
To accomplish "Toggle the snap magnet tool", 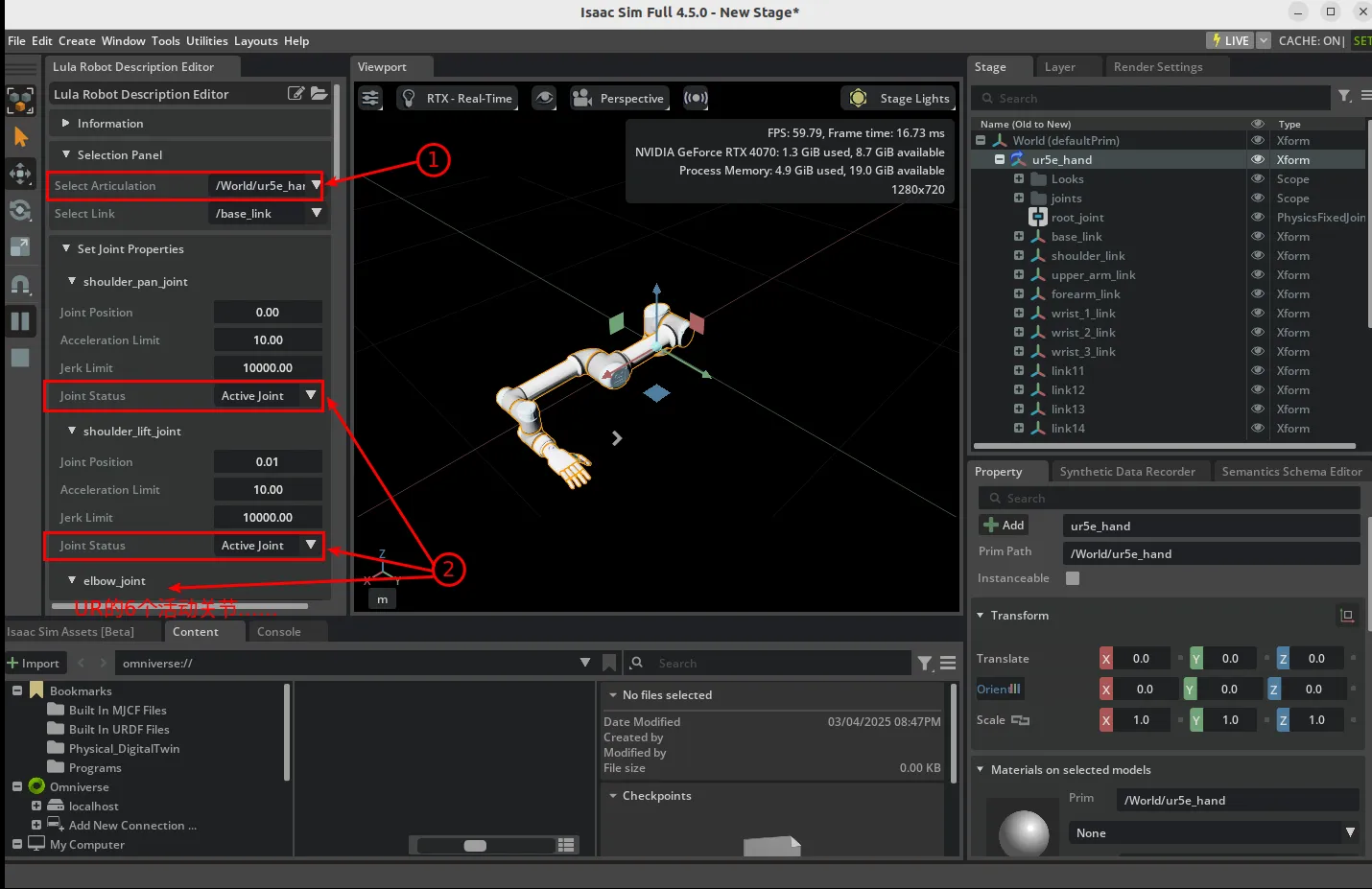I will pyautogui.click(x=20, y=284).
